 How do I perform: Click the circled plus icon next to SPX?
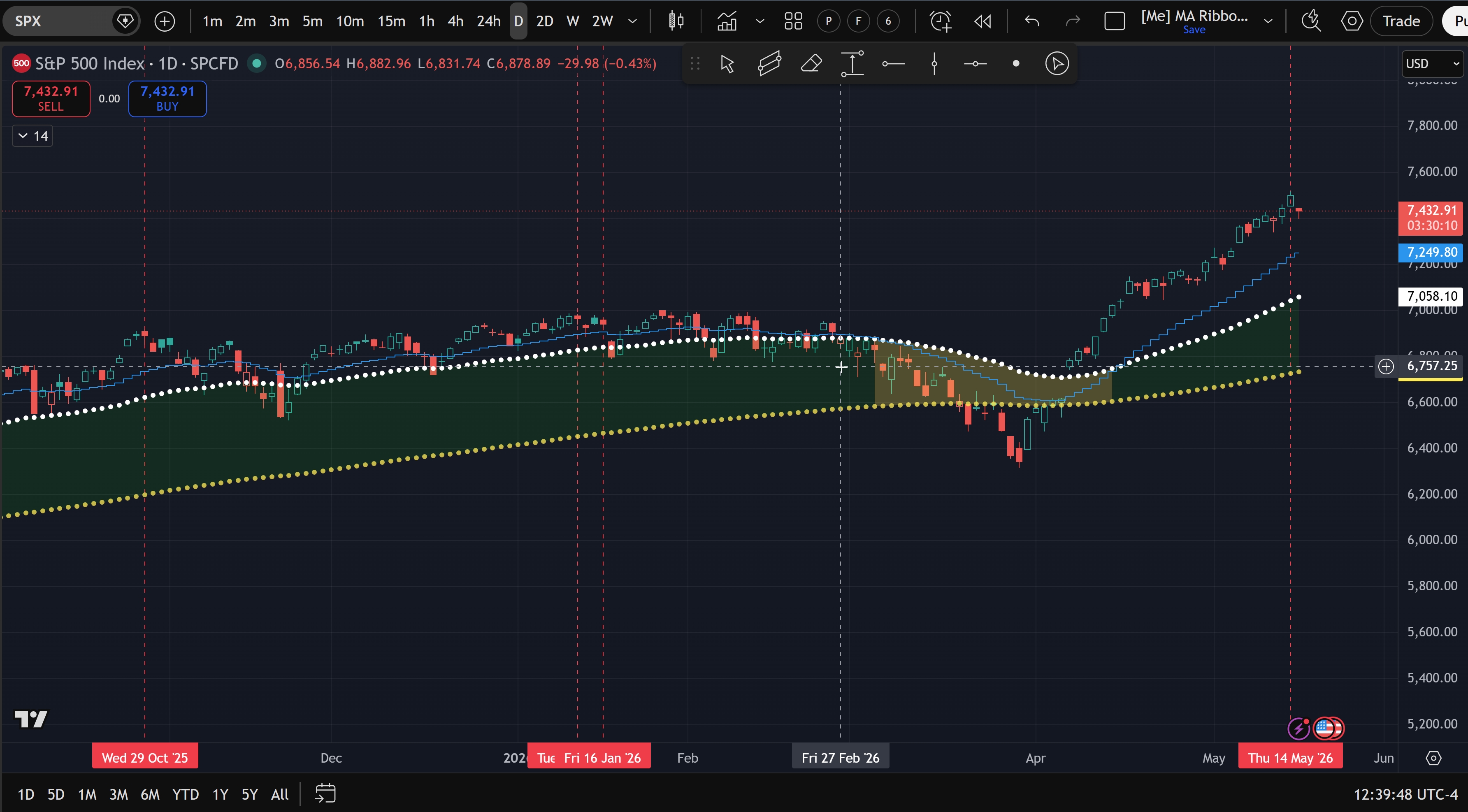165,22
